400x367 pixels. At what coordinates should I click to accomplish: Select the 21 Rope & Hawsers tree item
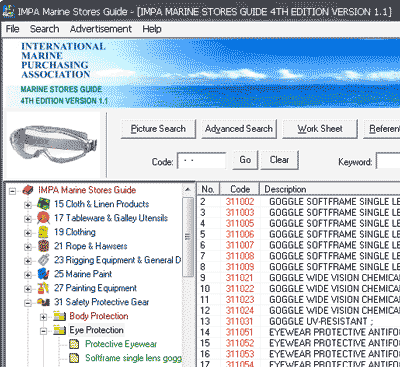(x=91, y=246)
